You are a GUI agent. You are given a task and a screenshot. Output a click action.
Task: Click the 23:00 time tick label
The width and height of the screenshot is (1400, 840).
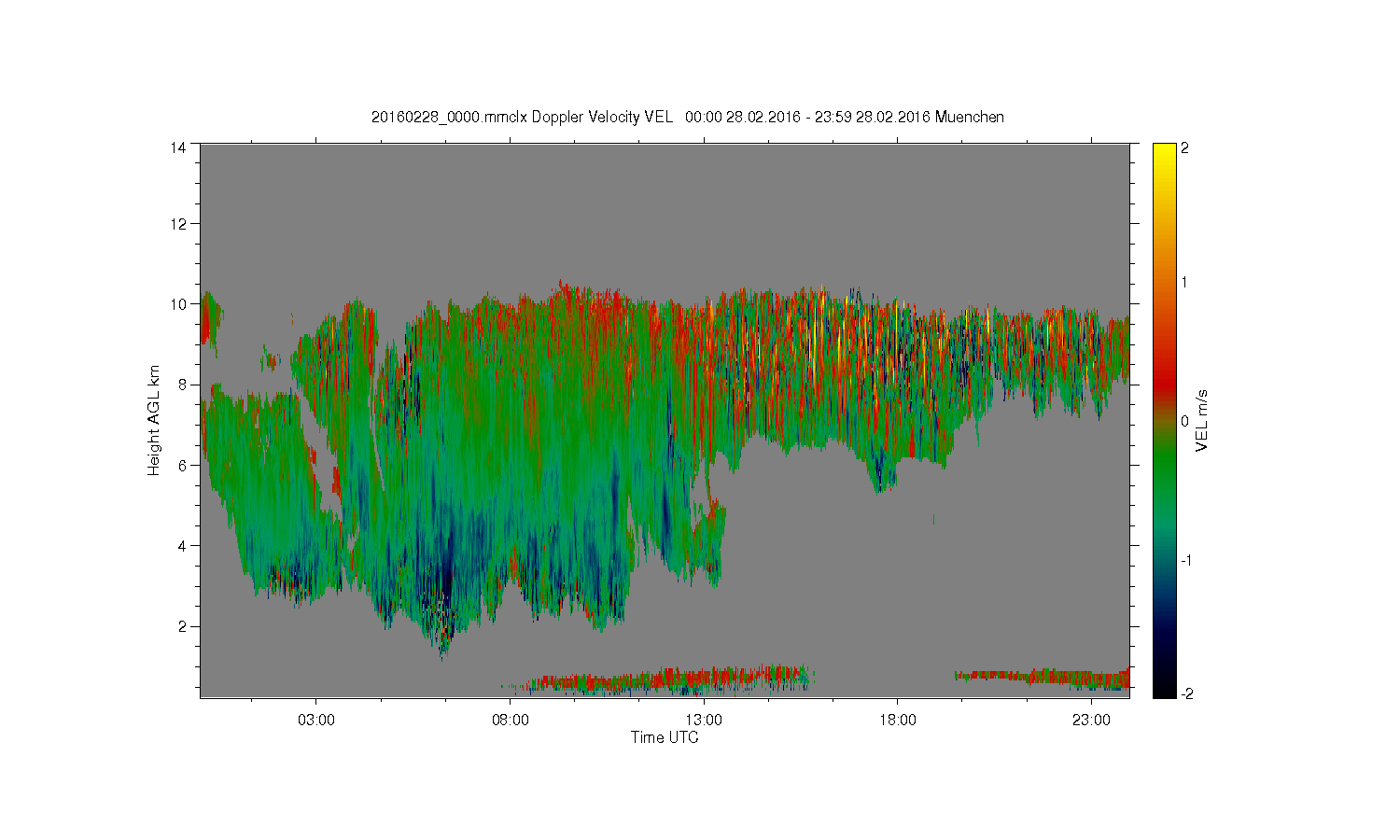click(1091, 720)
